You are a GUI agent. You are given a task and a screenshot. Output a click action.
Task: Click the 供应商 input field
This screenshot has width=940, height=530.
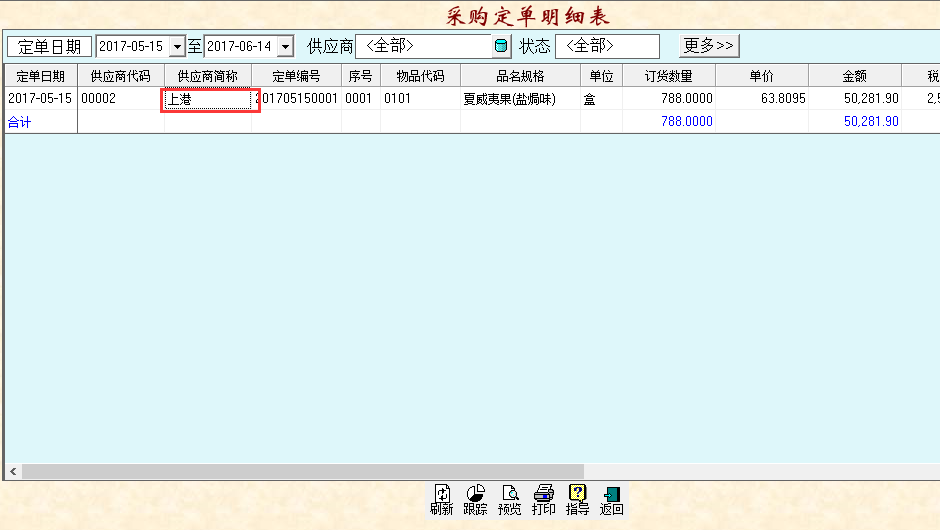(x=424, y=46)
